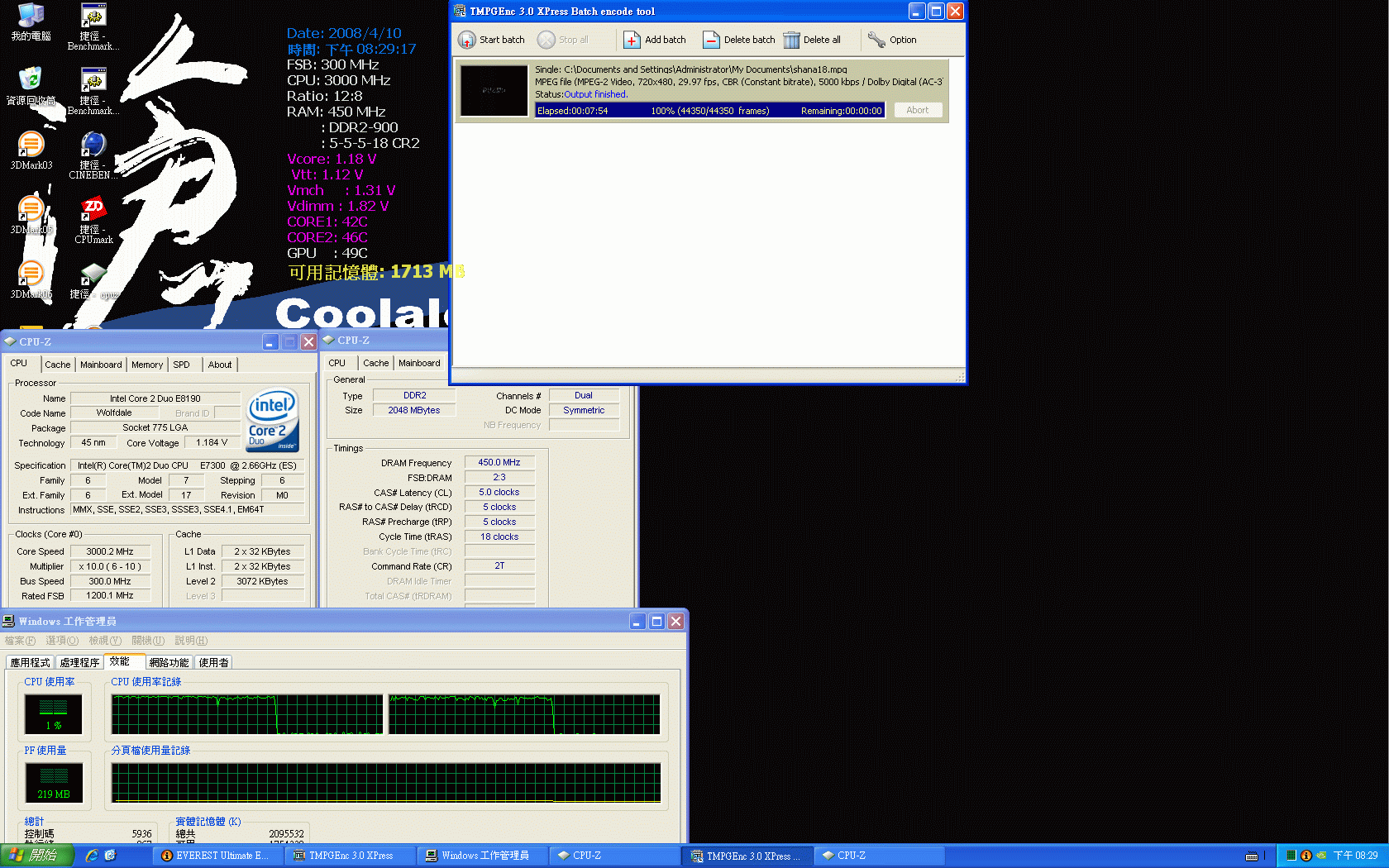Image resolution: width=1389 pixels, height=868 pixels.
Task: Switch to the 處理程序 tab in Task Manager
Action: coord(79,663)
